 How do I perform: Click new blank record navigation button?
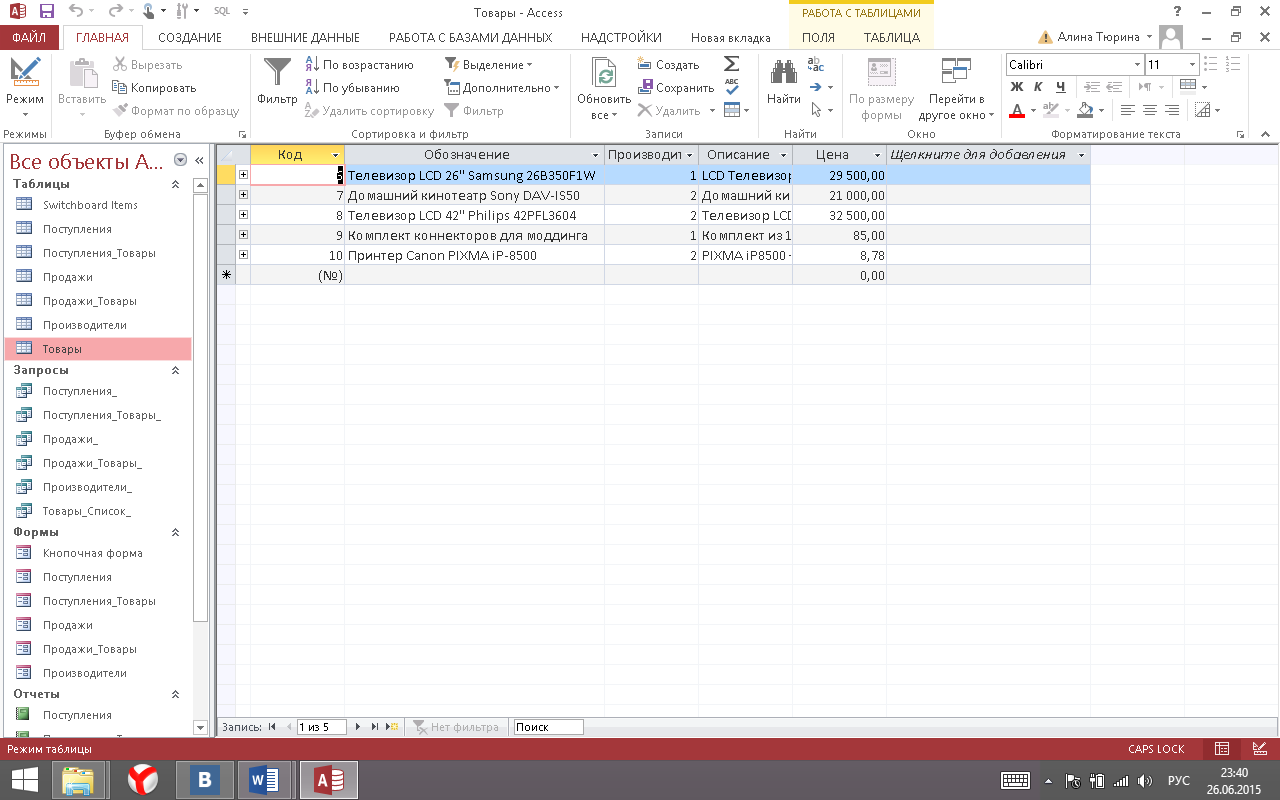click(x=392, y=727)
